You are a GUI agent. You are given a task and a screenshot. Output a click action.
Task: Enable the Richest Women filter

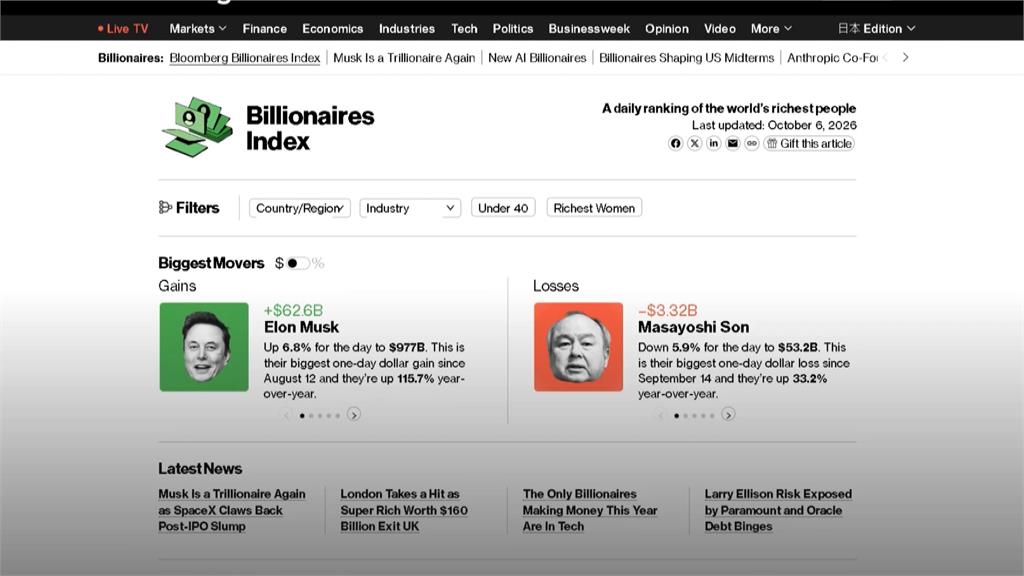pos(594,208)
